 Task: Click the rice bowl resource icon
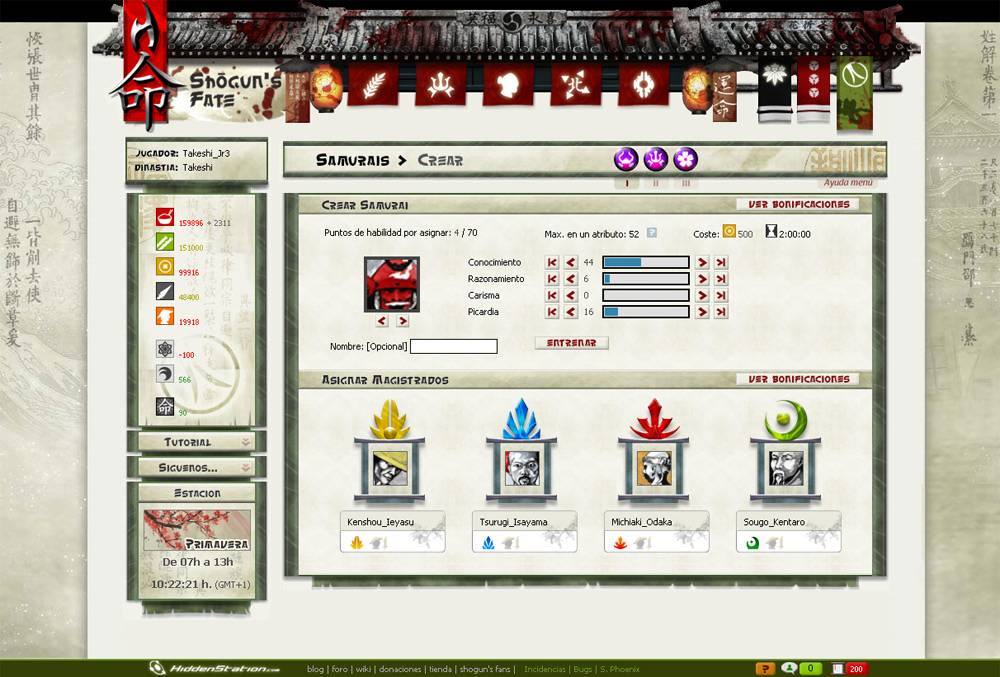[x=165, y=217]
